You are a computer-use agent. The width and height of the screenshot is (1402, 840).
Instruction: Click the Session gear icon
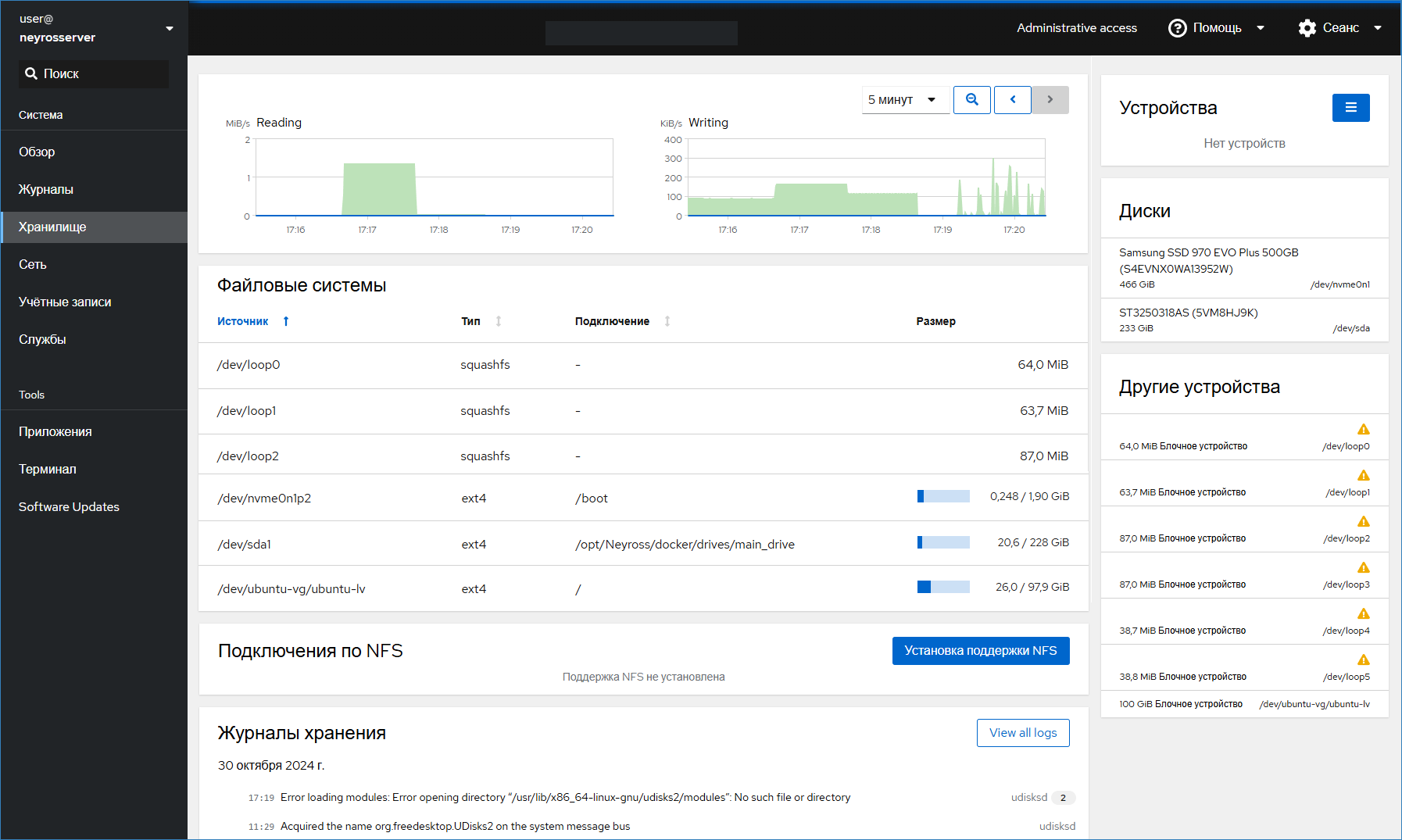(1307, 28)
